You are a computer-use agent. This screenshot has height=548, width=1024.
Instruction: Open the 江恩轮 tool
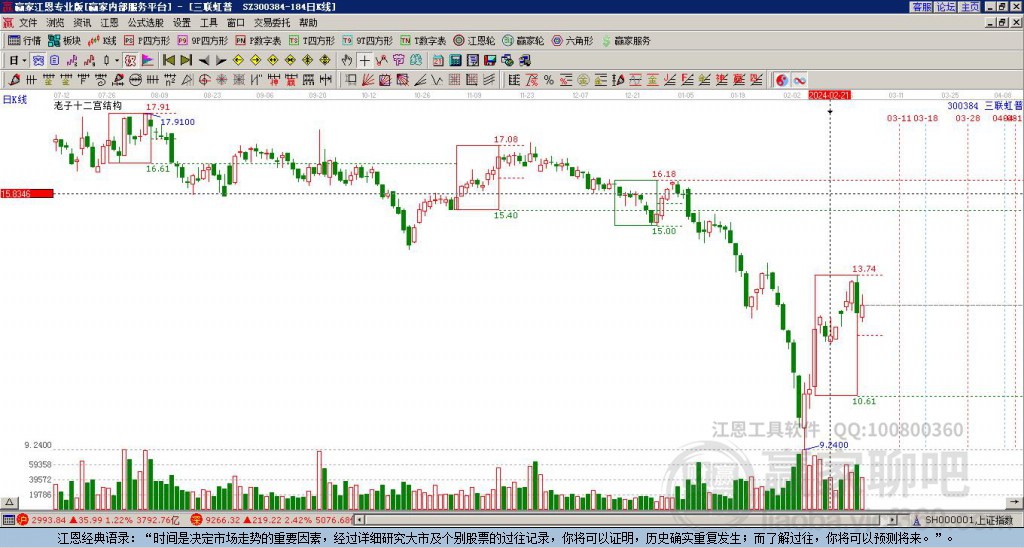[x=474, y=40]
